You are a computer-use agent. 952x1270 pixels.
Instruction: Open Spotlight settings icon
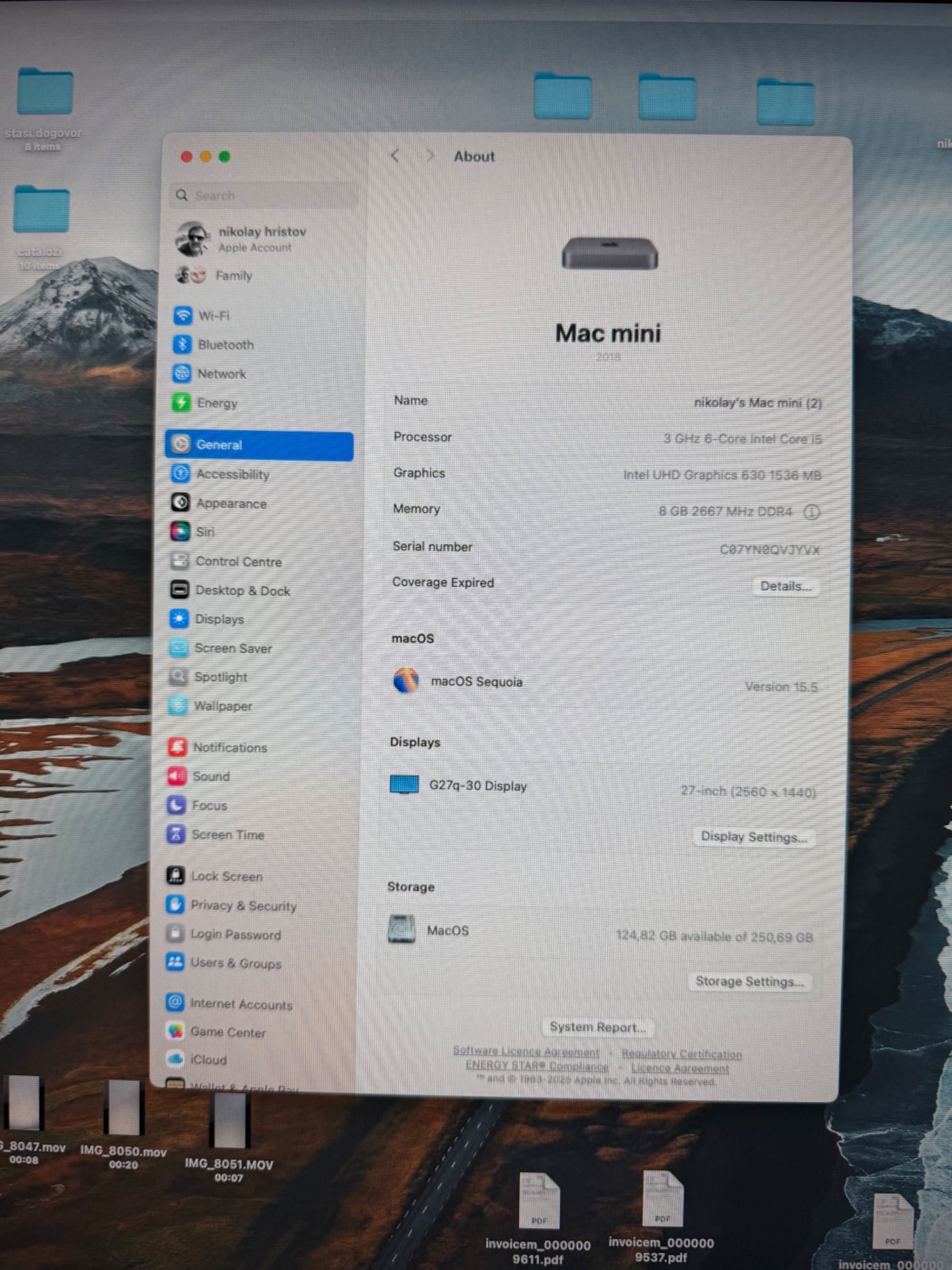pos(178,676)
